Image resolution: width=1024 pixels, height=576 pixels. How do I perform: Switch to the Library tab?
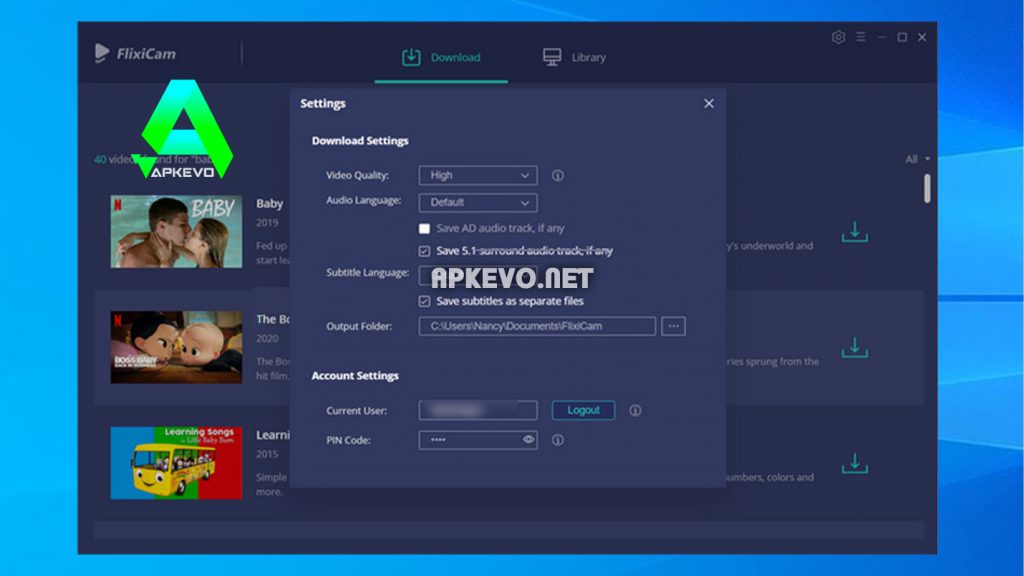[x=575, y=57]
